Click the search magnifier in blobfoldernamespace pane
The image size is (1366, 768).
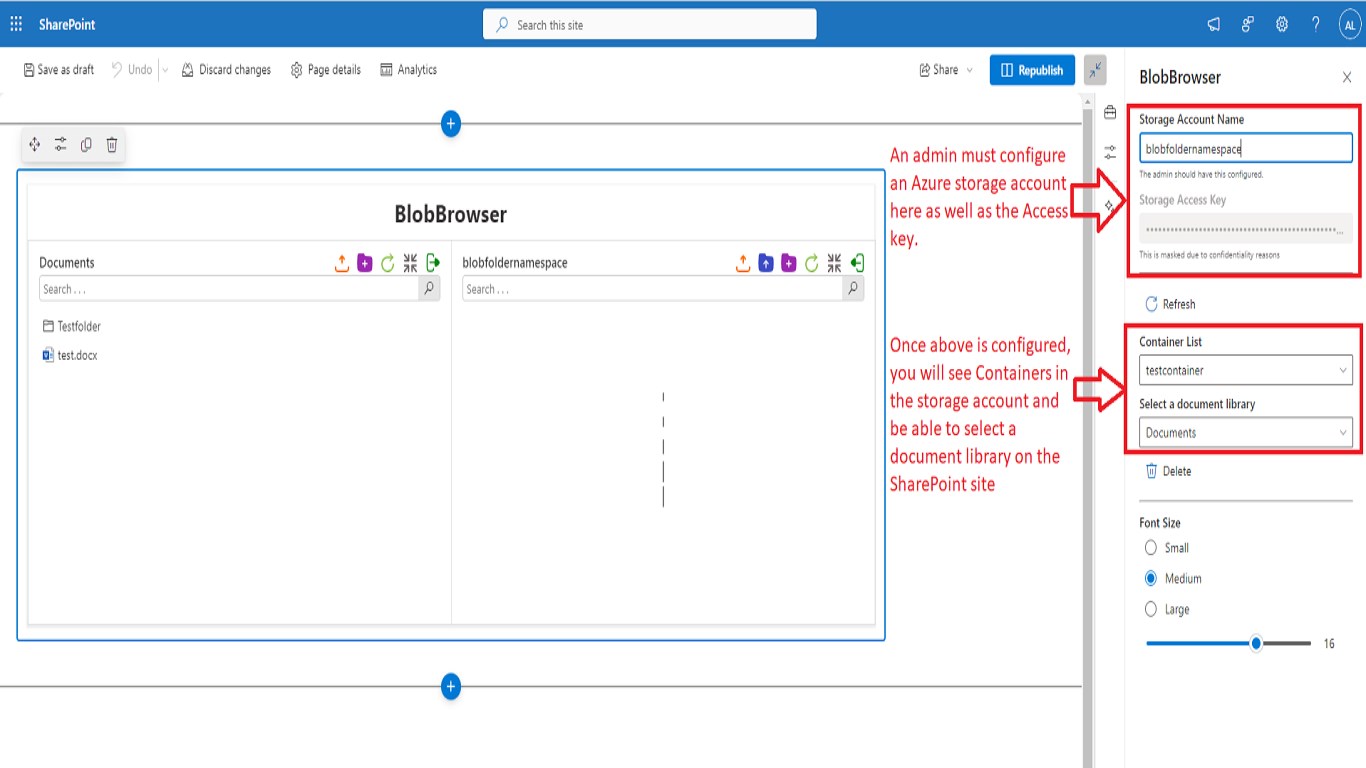[852, 289]
